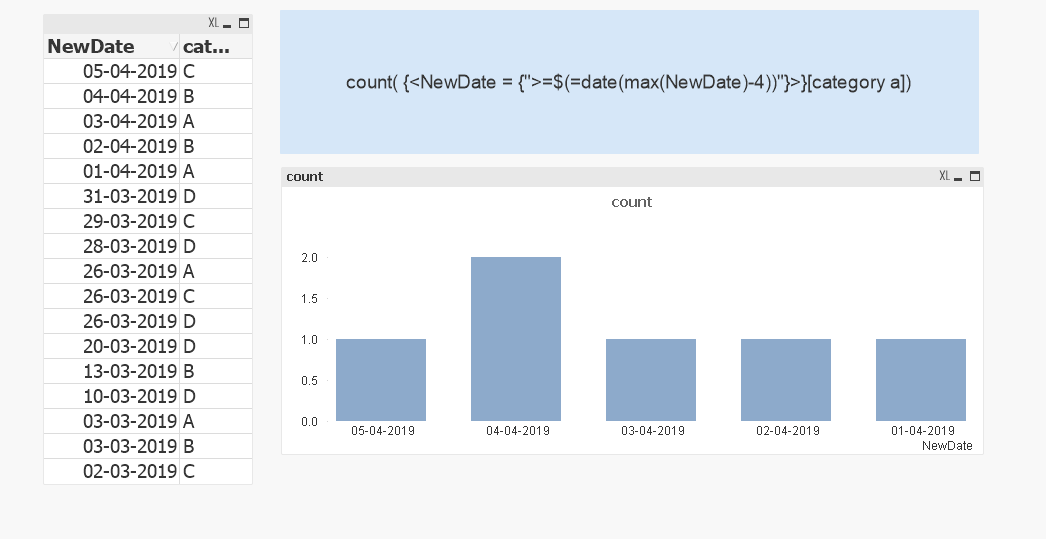
Task: Select table cell 28-03-2019
Action: coord(111,246)
